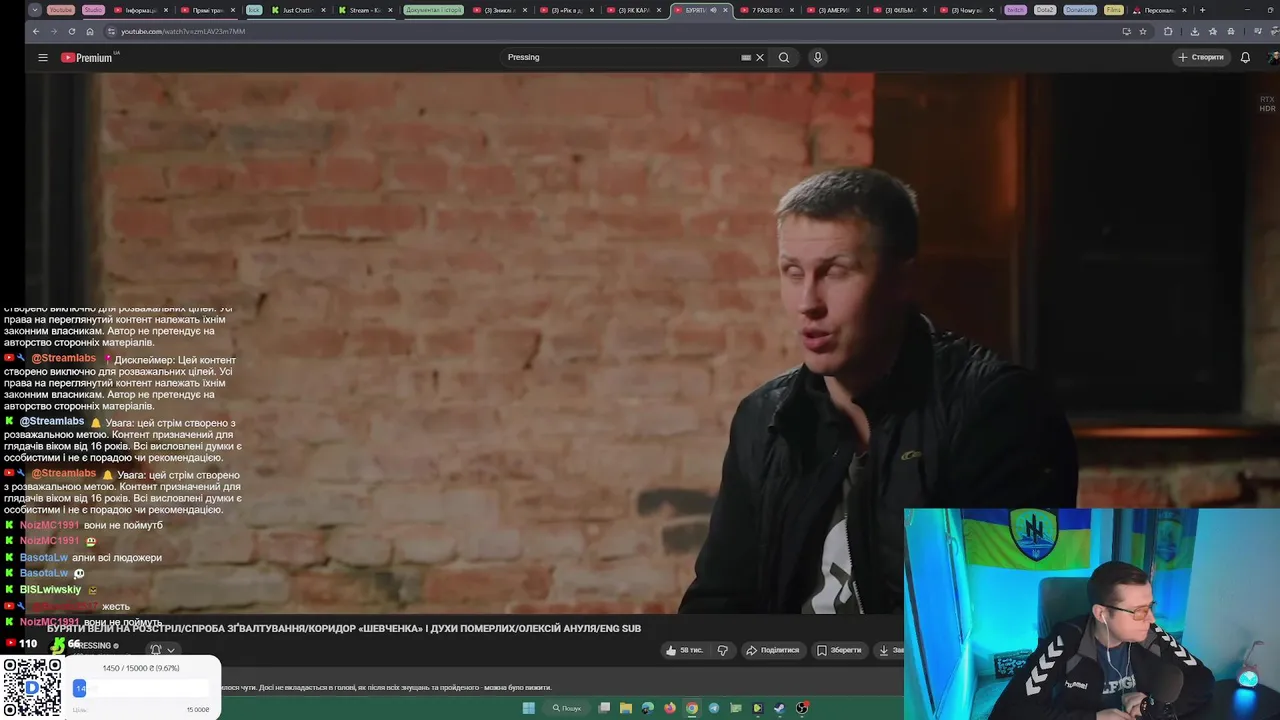Share the video via Поділитися
The image size is (1280, 720).
[x=772, y=650]
